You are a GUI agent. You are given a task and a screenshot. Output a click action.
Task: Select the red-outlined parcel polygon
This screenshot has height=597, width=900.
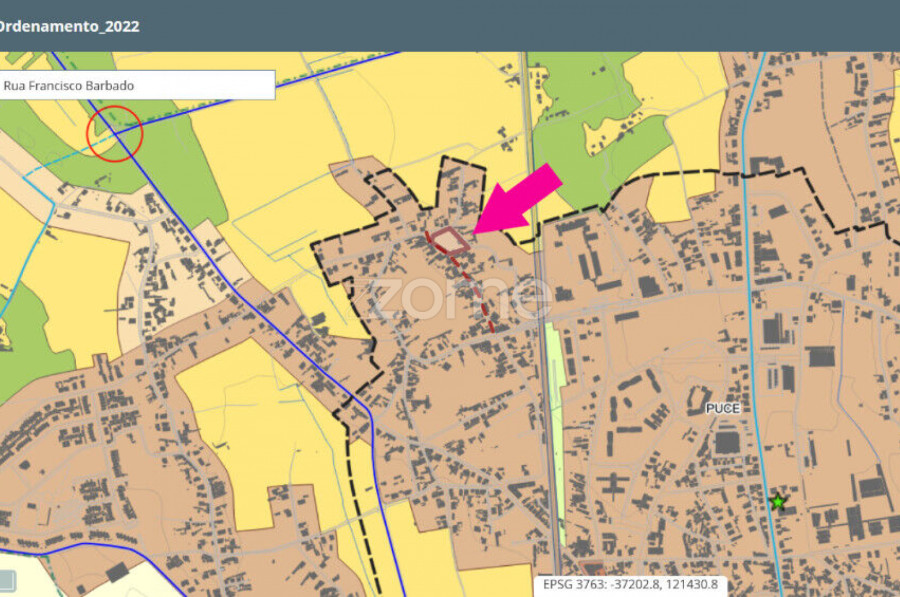pos(449,239)
